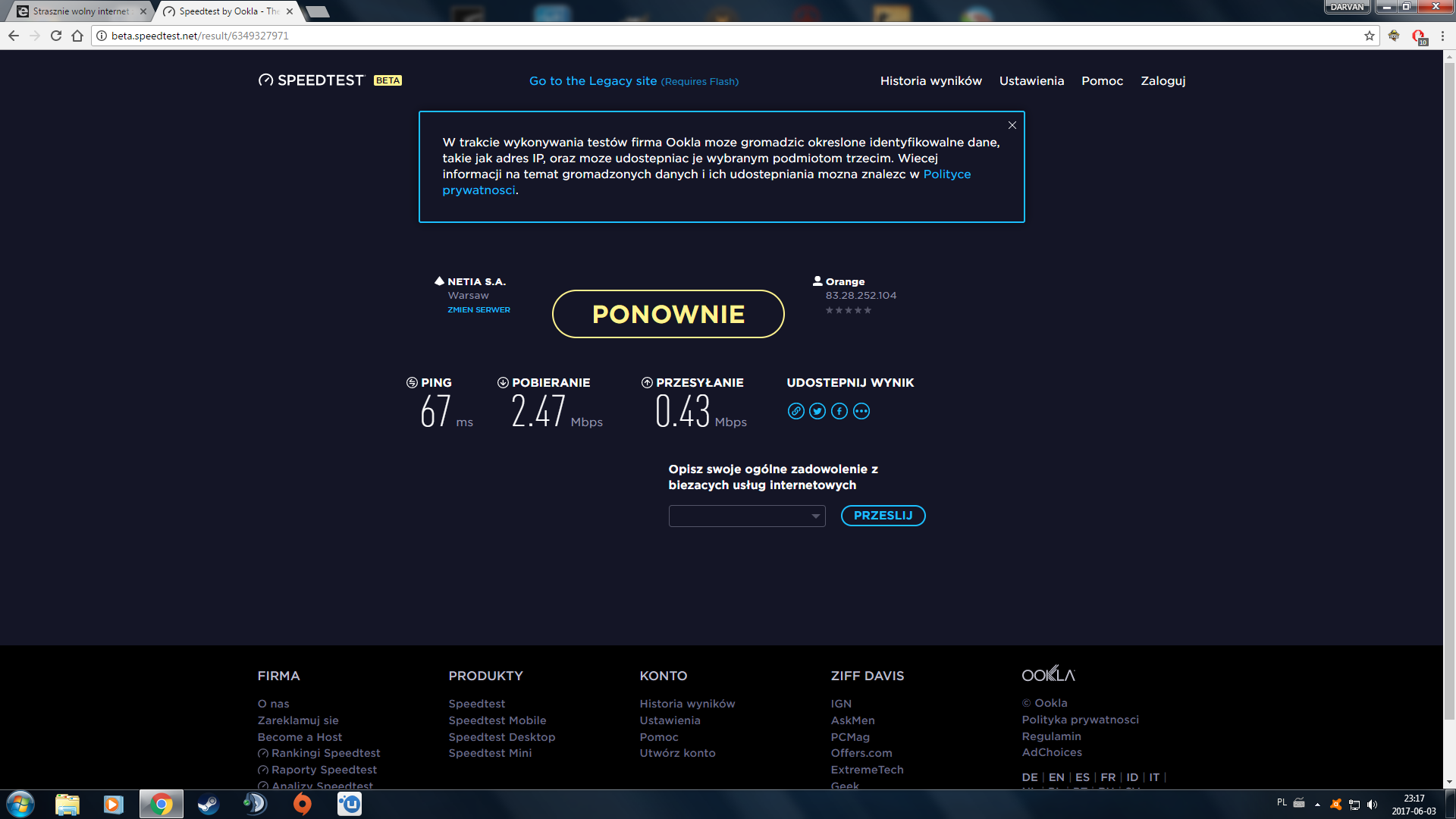Bookmark this page with star icon
The image size is (1456, 819).
pos(1370,36)
